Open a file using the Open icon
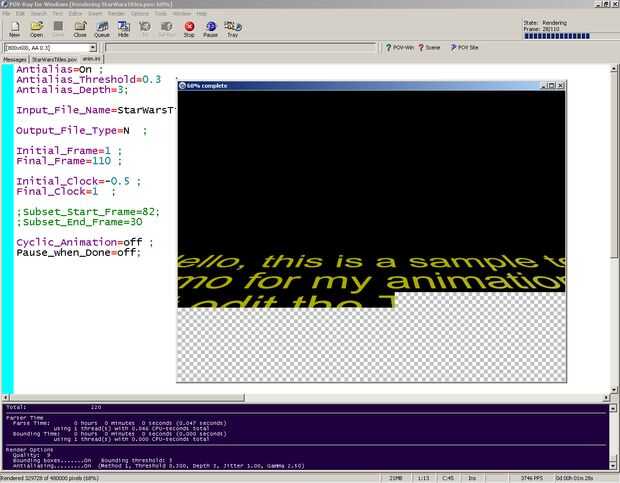 pos(36,29)
